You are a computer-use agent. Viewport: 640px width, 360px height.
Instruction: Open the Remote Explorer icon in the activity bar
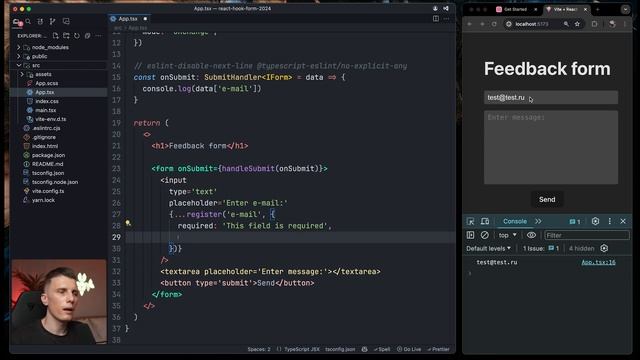(x=66, y=21)
